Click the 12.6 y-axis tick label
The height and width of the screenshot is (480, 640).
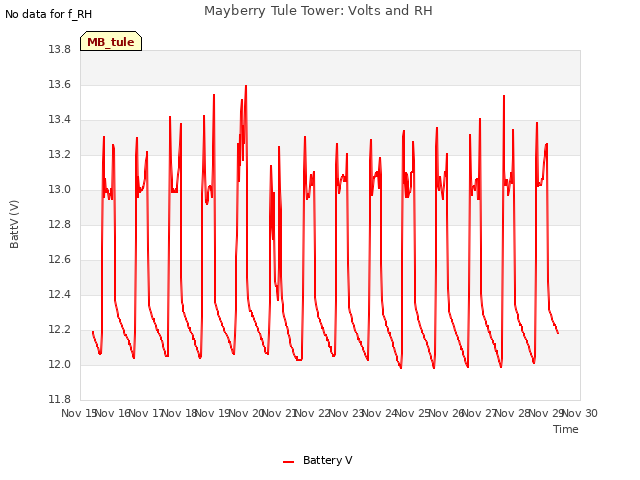(x=60, y=260)
